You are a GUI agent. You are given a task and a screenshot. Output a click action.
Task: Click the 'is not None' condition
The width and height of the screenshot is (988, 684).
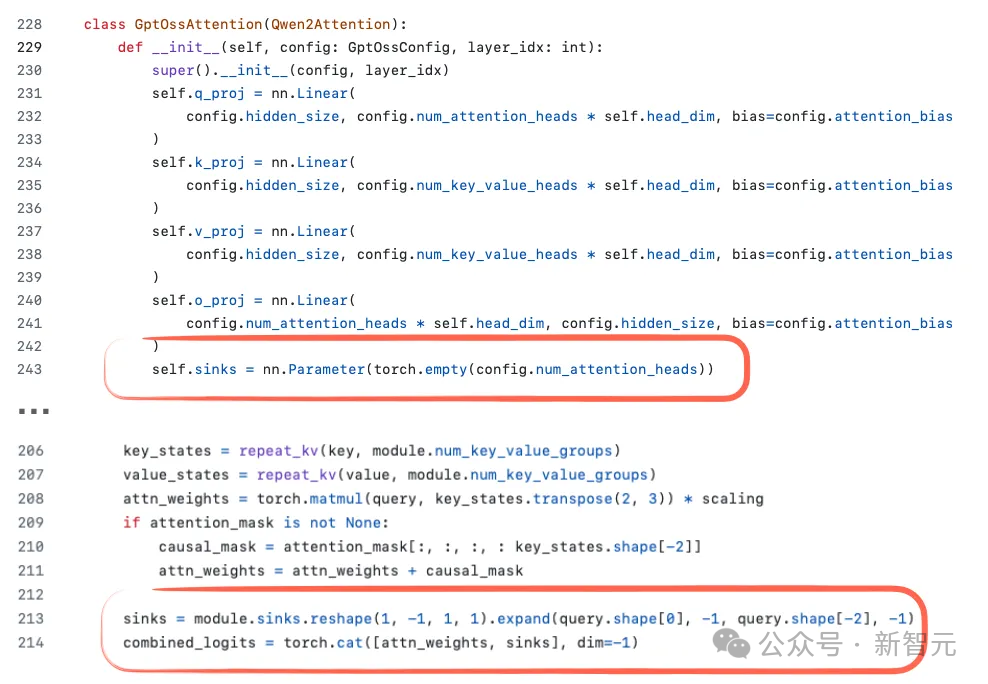click(x=332, y=523)
